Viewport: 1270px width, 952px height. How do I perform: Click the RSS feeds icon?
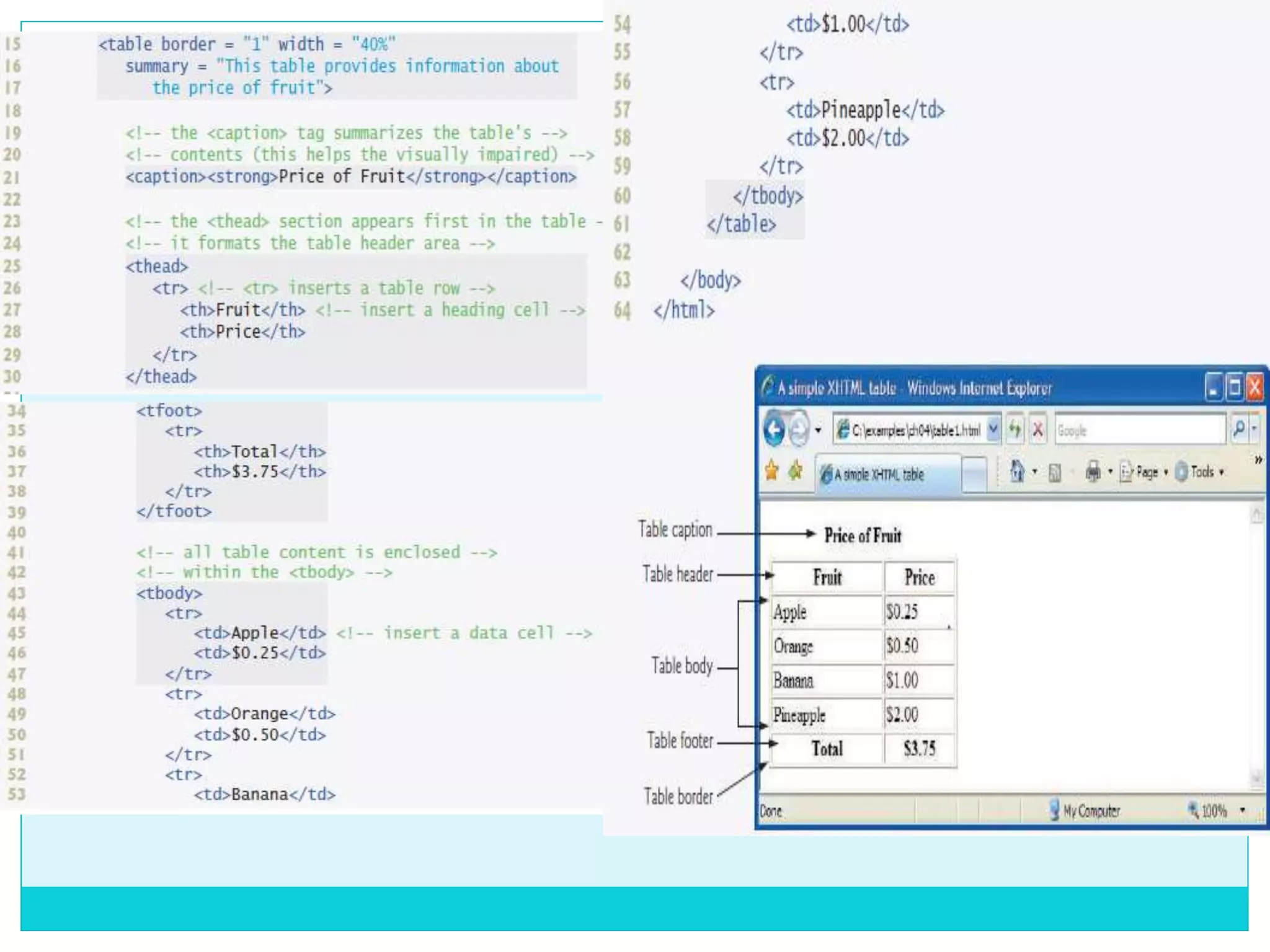[x=1054, y=473]
